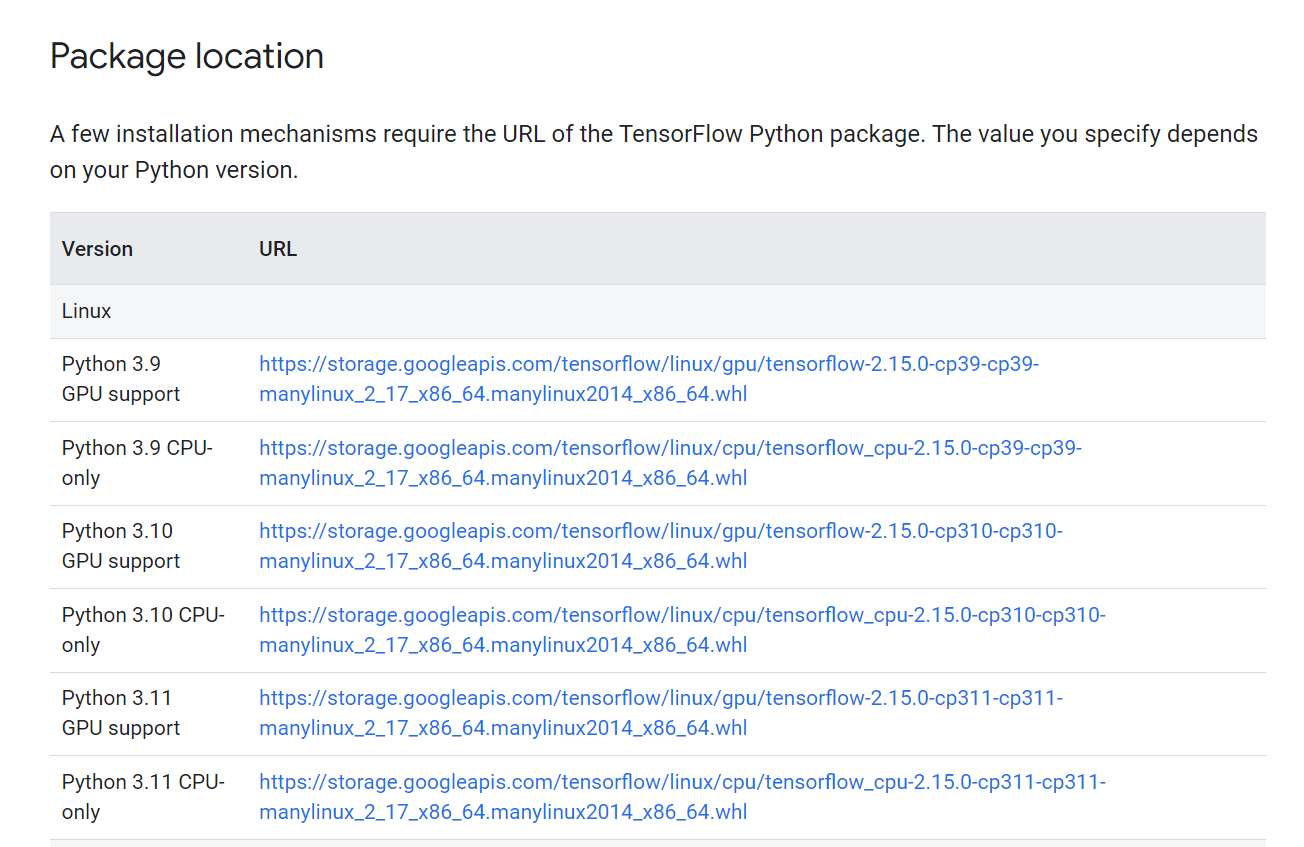1304x847 pixels.
Task: Select the 'Python 3.10 CPU-only' version cell
Action: 143,630
